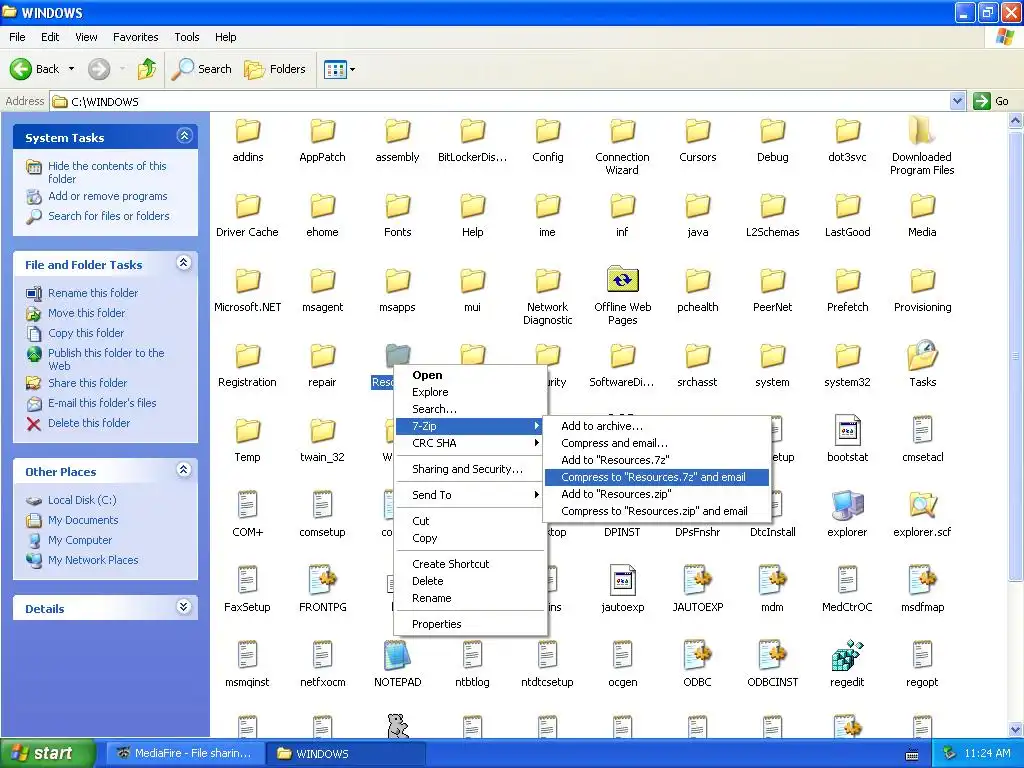Open the Views dropdown button

tap(340, 69)
